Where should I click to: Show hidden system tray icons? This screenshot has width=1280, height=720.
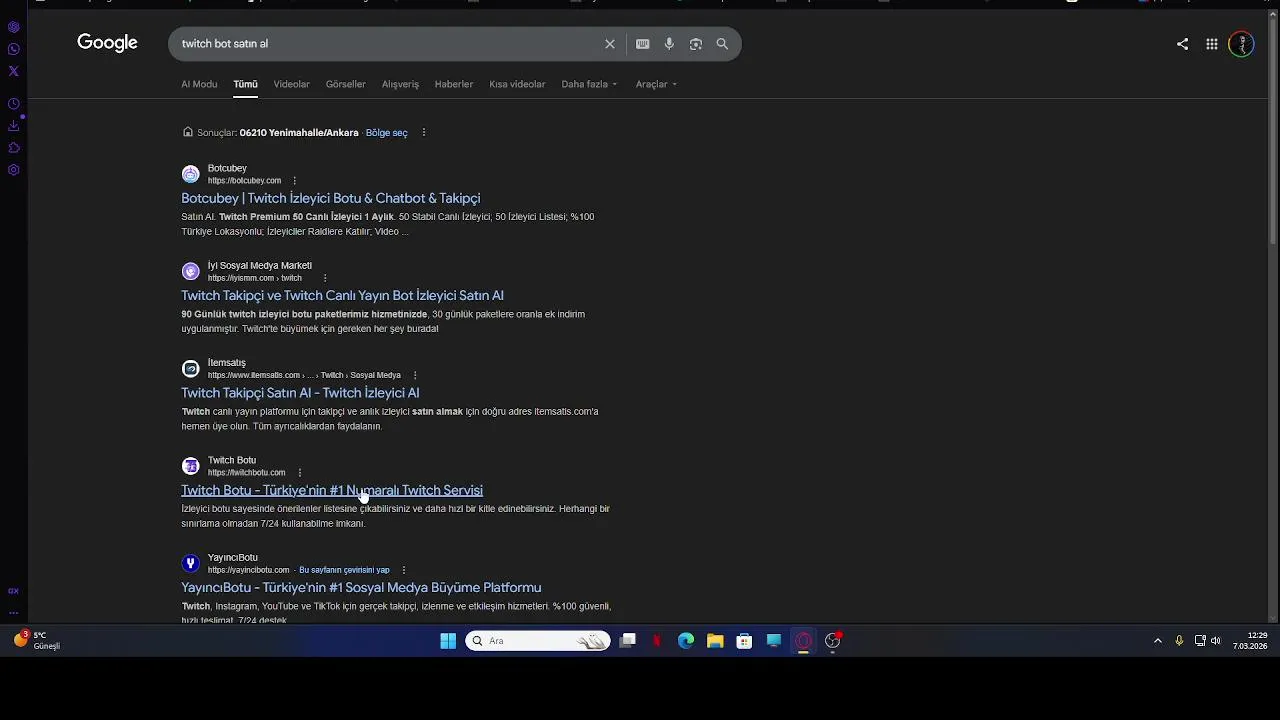[x=1158, y=641]
